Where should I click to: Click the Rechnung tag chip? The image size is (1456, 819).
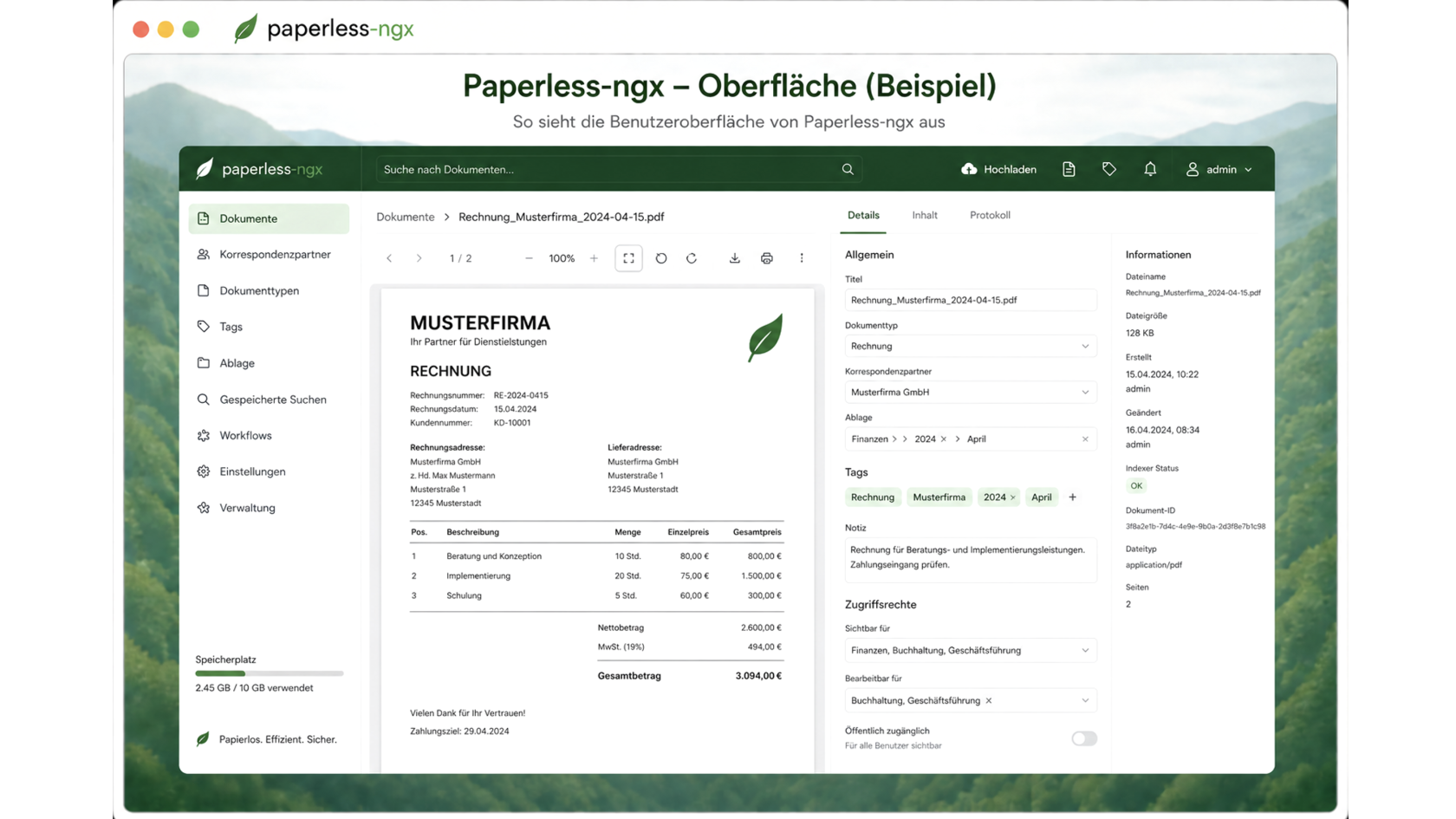[872, 497]
